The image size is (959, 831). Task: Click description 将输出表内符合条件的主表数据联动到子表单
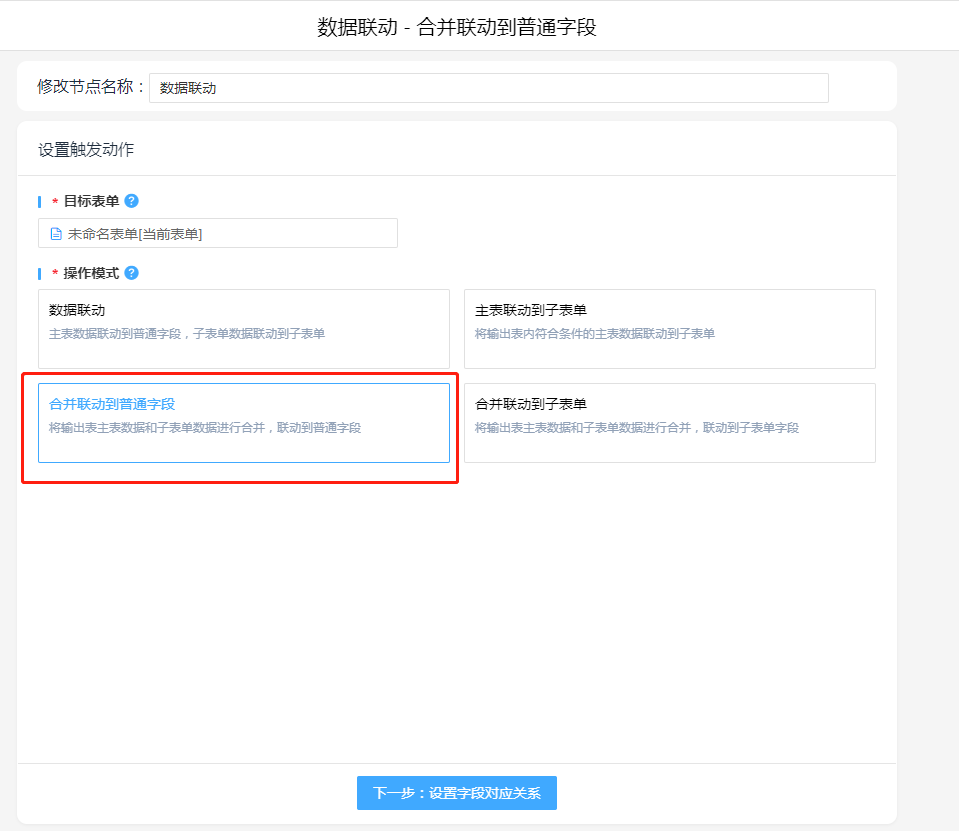pyautogui.click(x=594, y=334)
